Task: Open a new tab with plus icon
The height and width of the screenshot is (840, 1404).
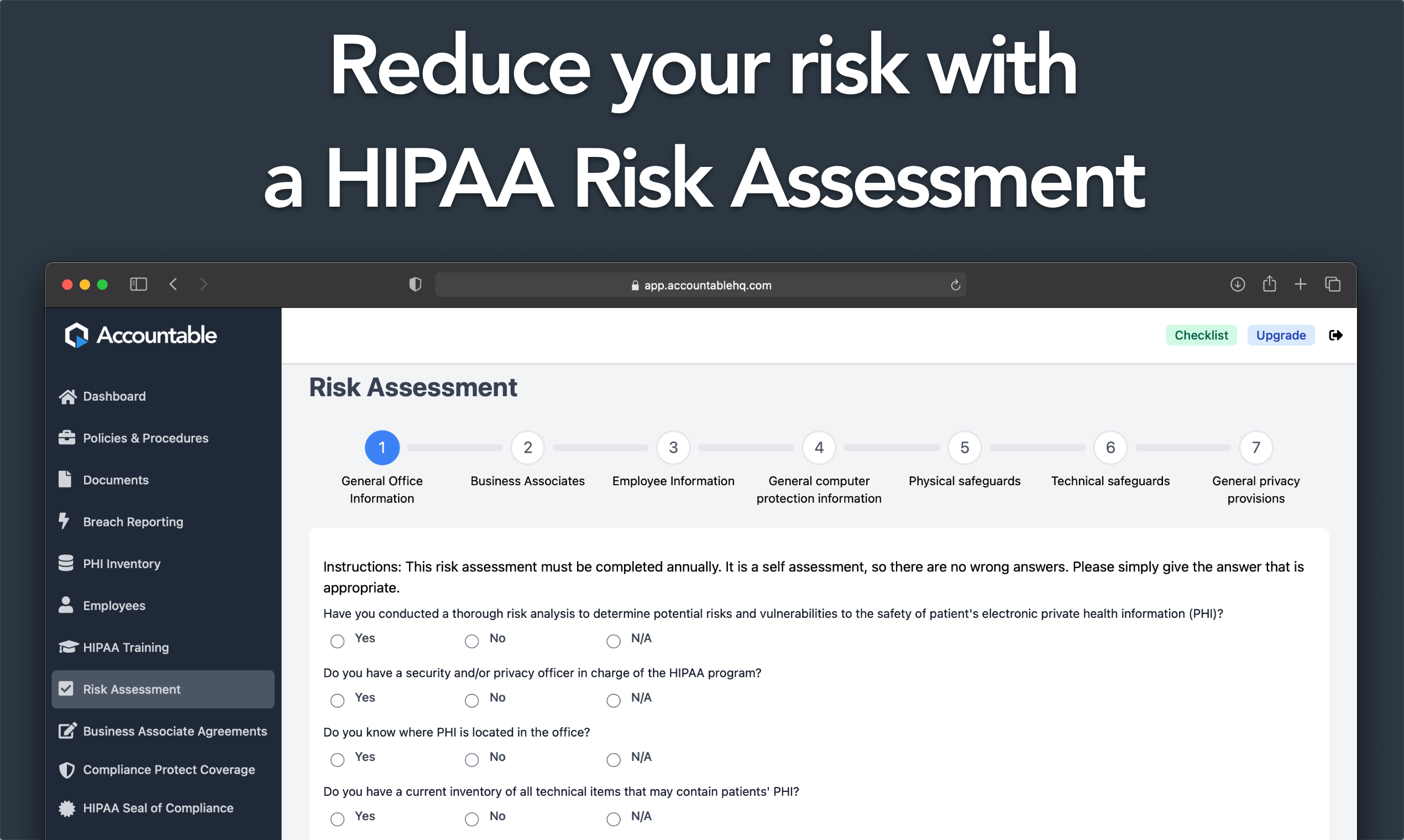Action: click(x=1301, y=284)
